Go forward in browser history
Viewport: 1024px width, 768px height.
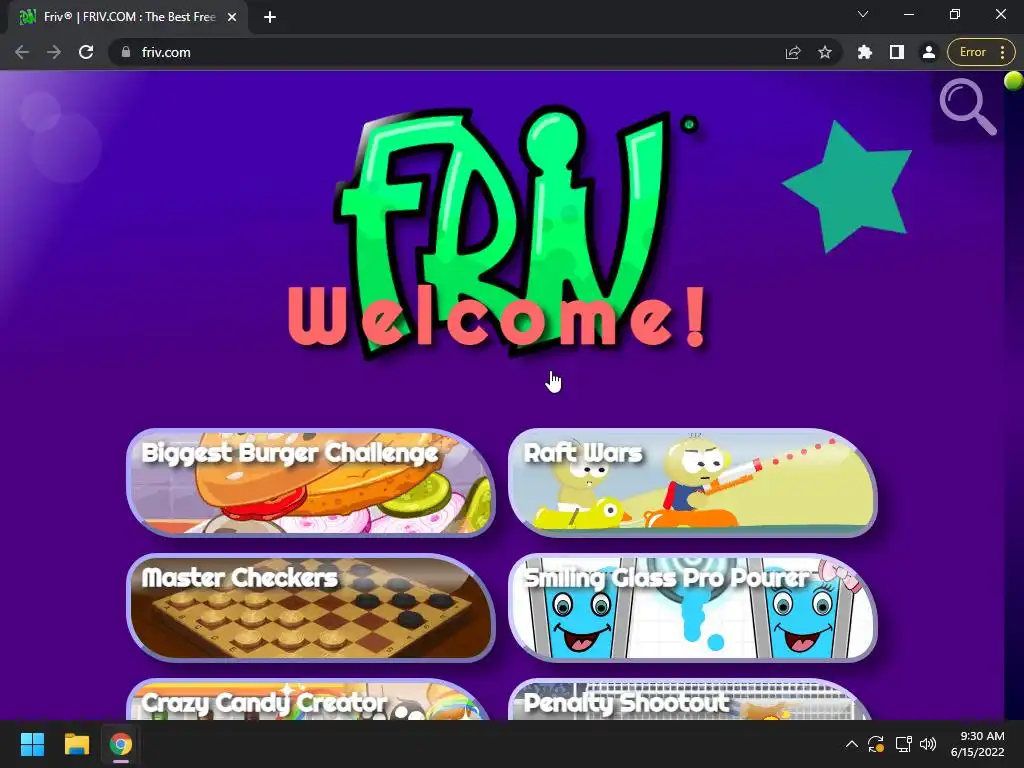[x=54, y=52]
